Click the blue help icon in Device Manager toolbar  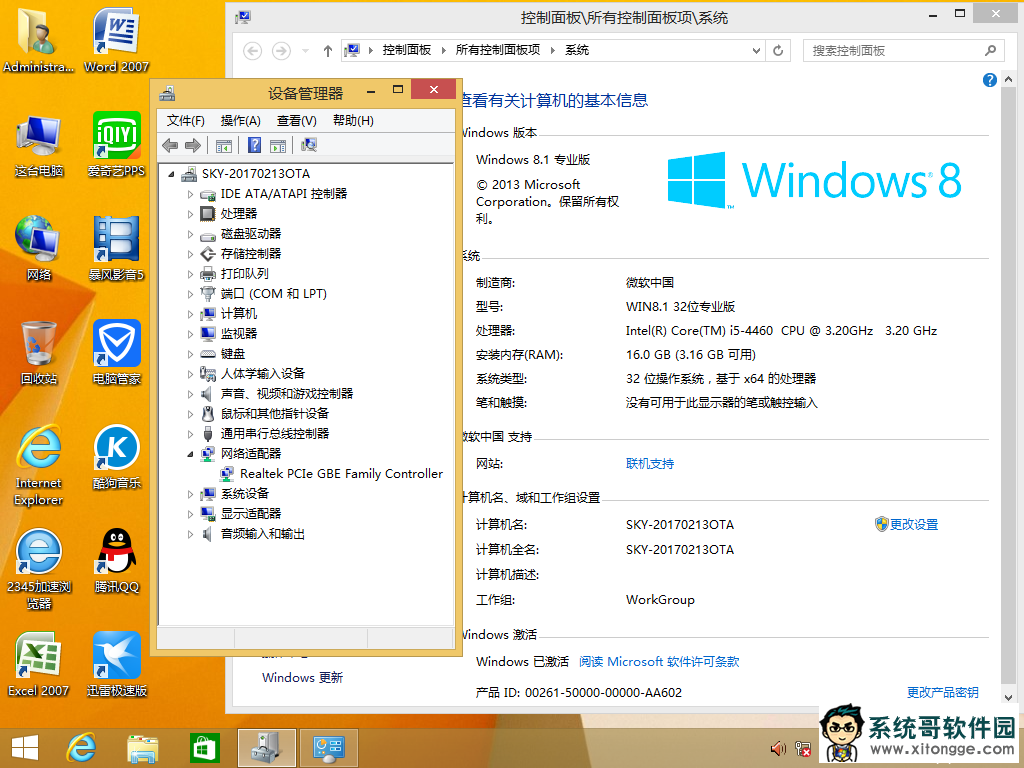tap(255, 146)
